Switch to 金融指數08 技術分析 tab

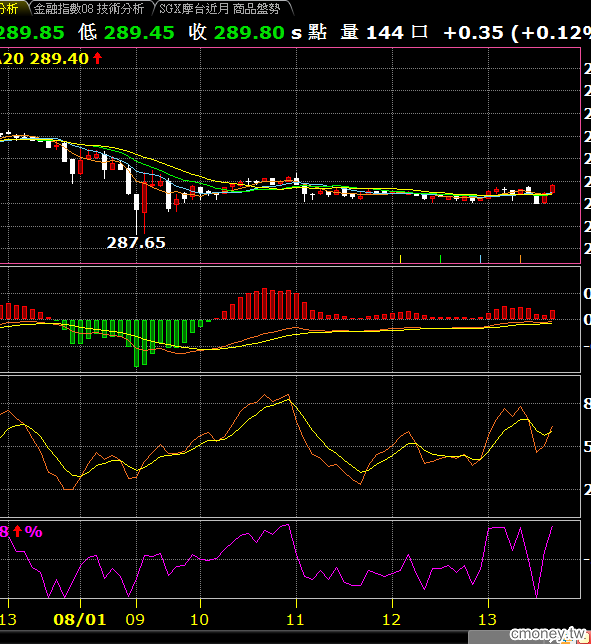pyautogui.click(x=89, y=8)
